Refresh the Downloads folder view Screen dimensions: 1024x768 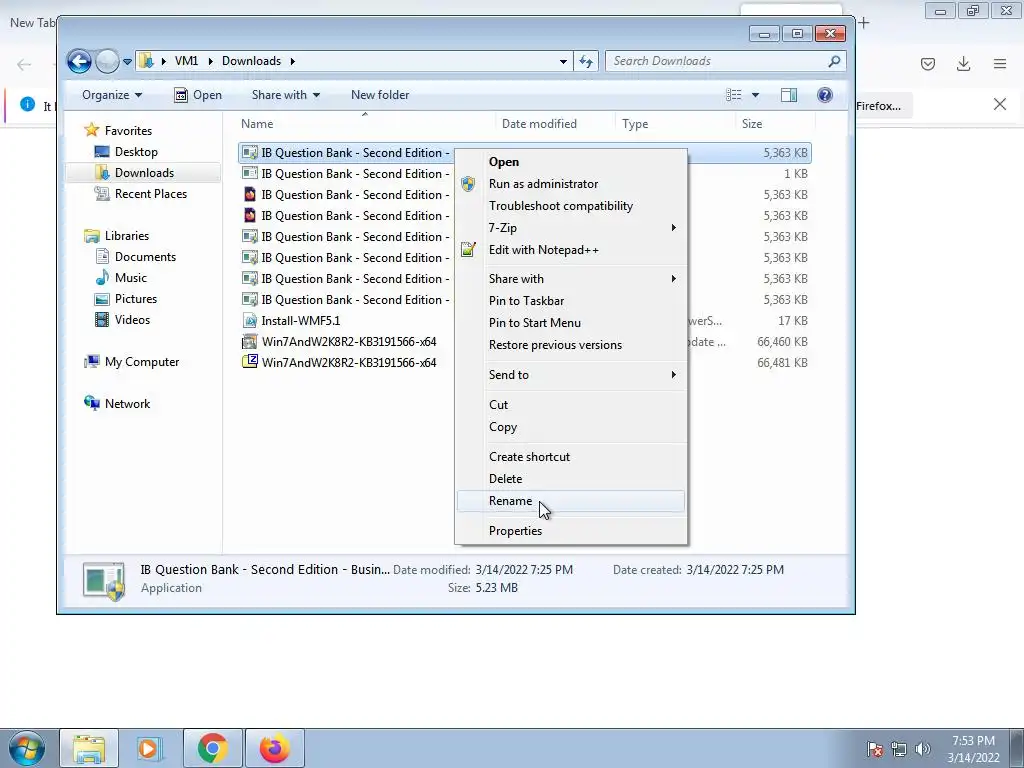pos(586,61)
